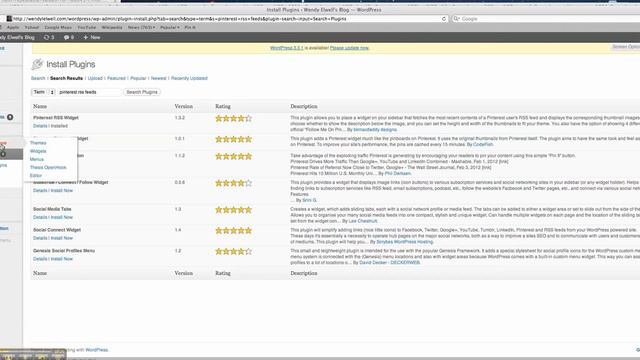Click the Name column header at top
The image size is (640, 360).
pos(40,107)
